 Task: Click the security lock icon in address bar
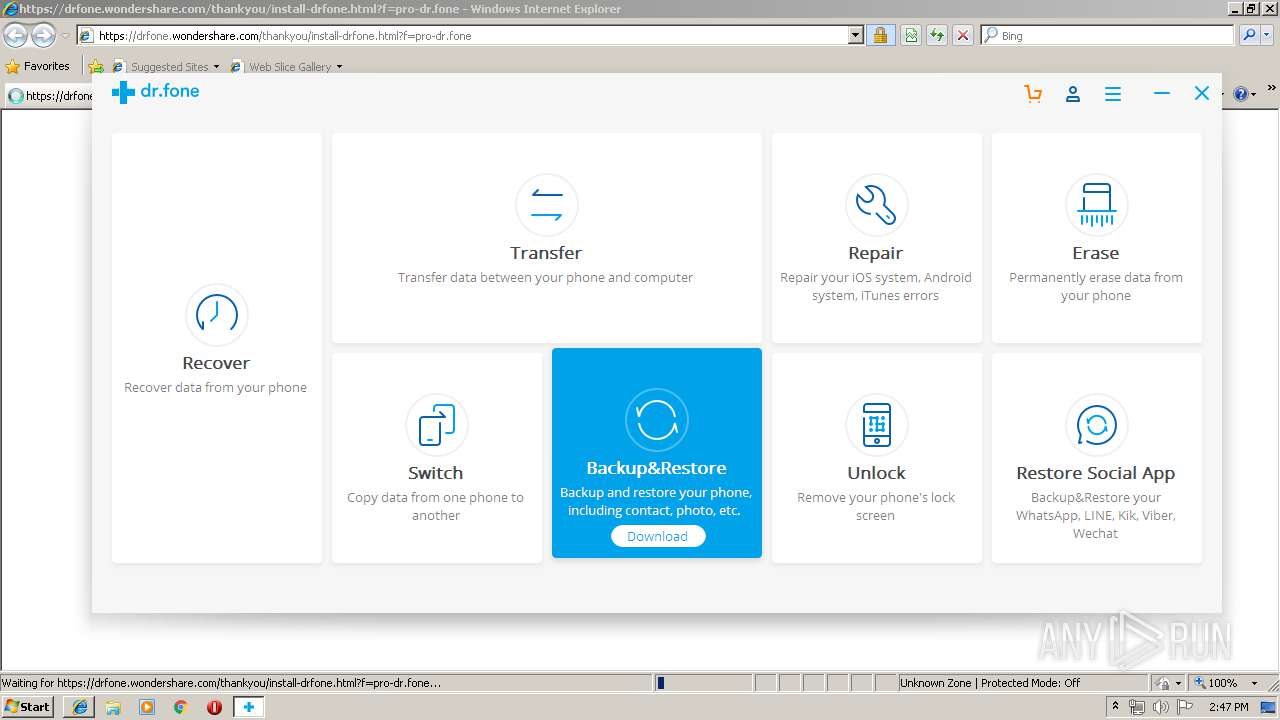tap(880, 35)
